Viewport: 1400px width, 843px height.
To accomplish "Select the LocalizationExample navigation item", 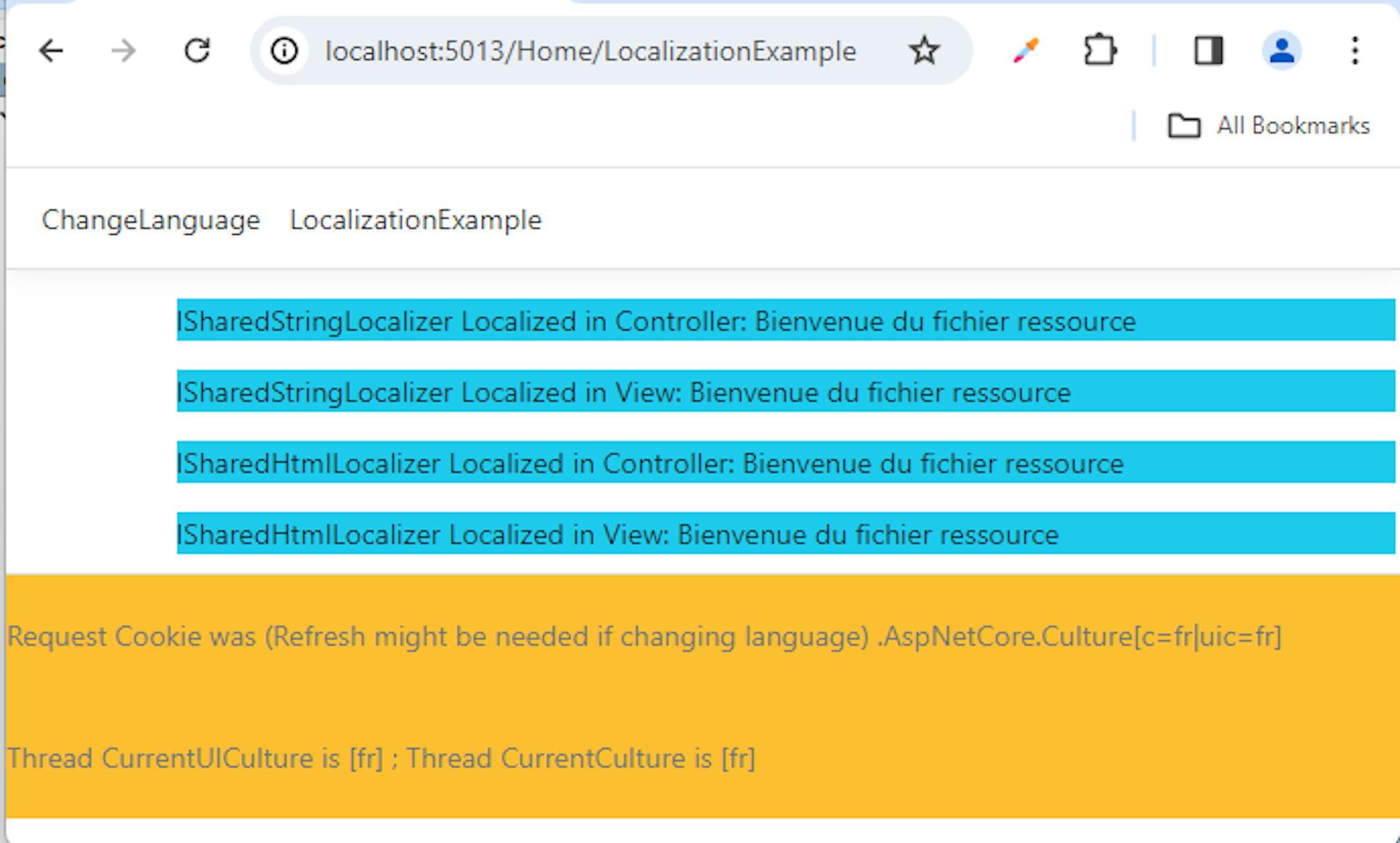I will pos(416,220).
